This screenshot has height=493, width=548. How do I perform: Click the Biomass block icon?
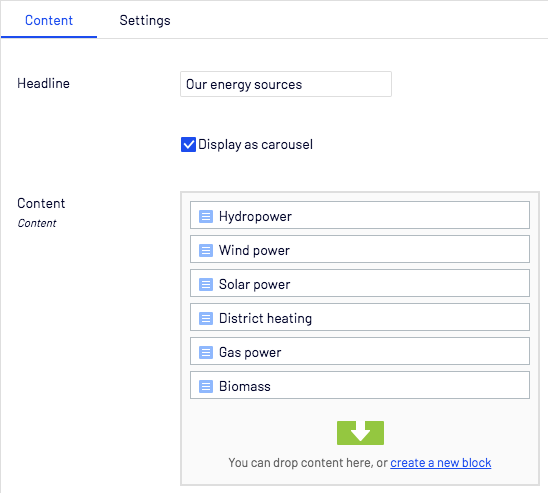pyautogui.click(x=206, y=386)
